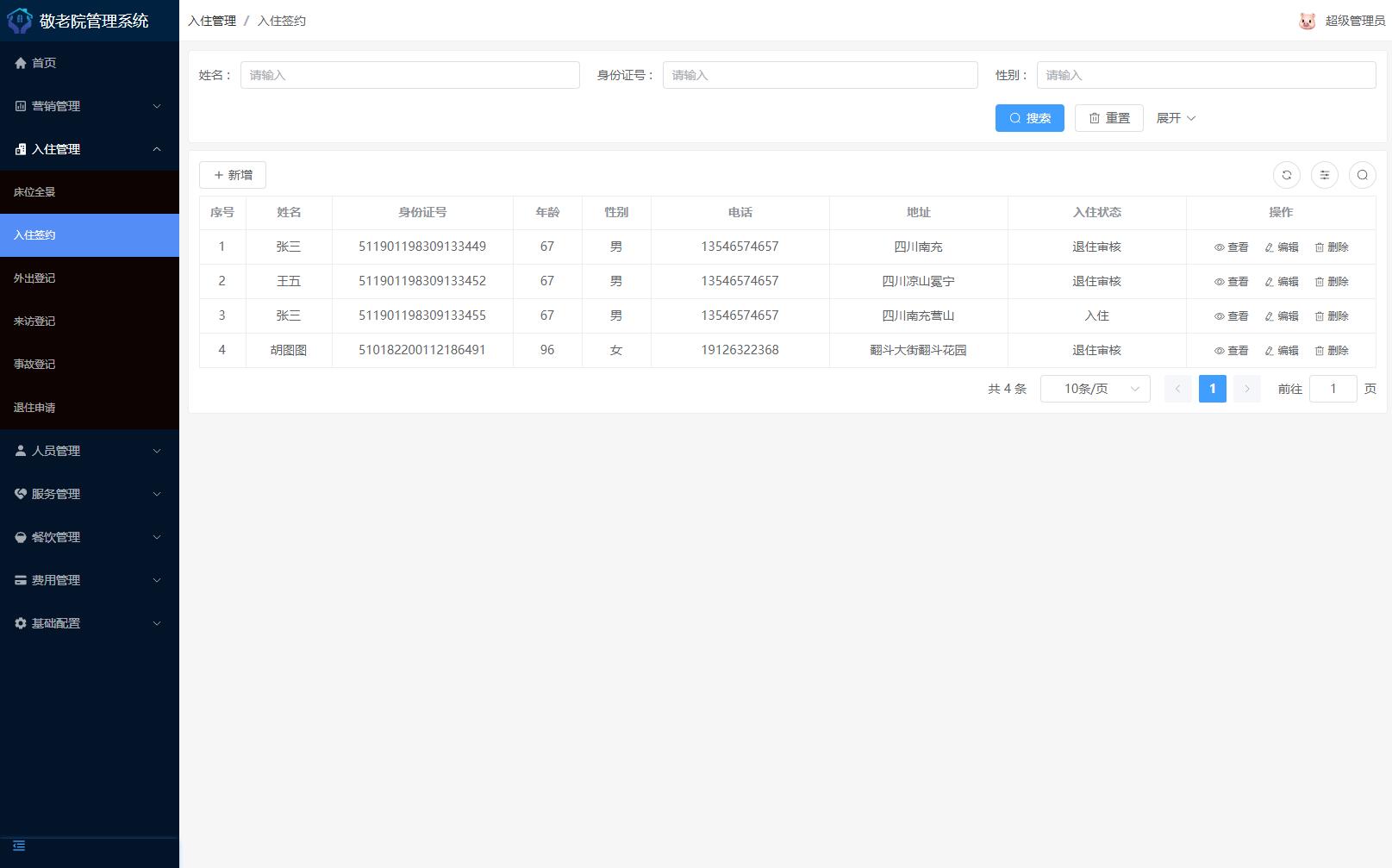This screenshot has height=868, width=1392.
Task: Go to 外出登记 in the sidebar
Action: coord(90,278)
